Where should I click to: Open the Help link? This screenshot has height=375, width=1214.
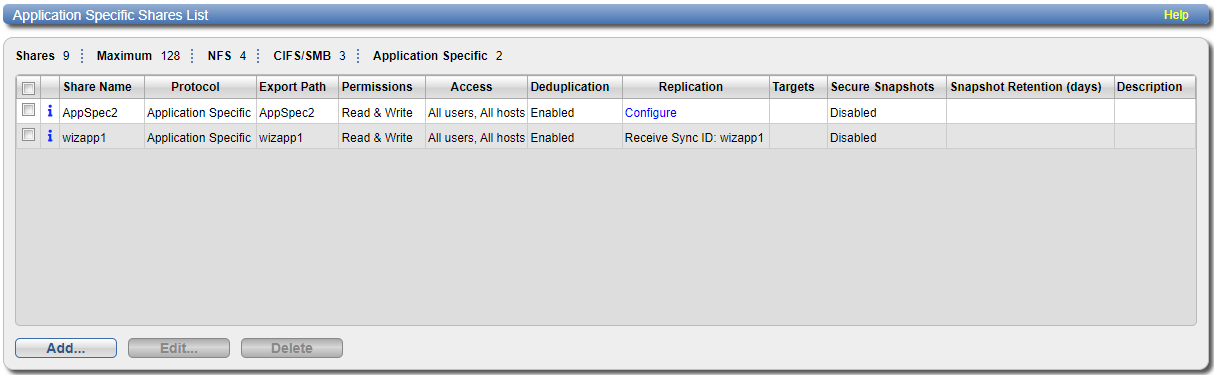[1176, 15]
